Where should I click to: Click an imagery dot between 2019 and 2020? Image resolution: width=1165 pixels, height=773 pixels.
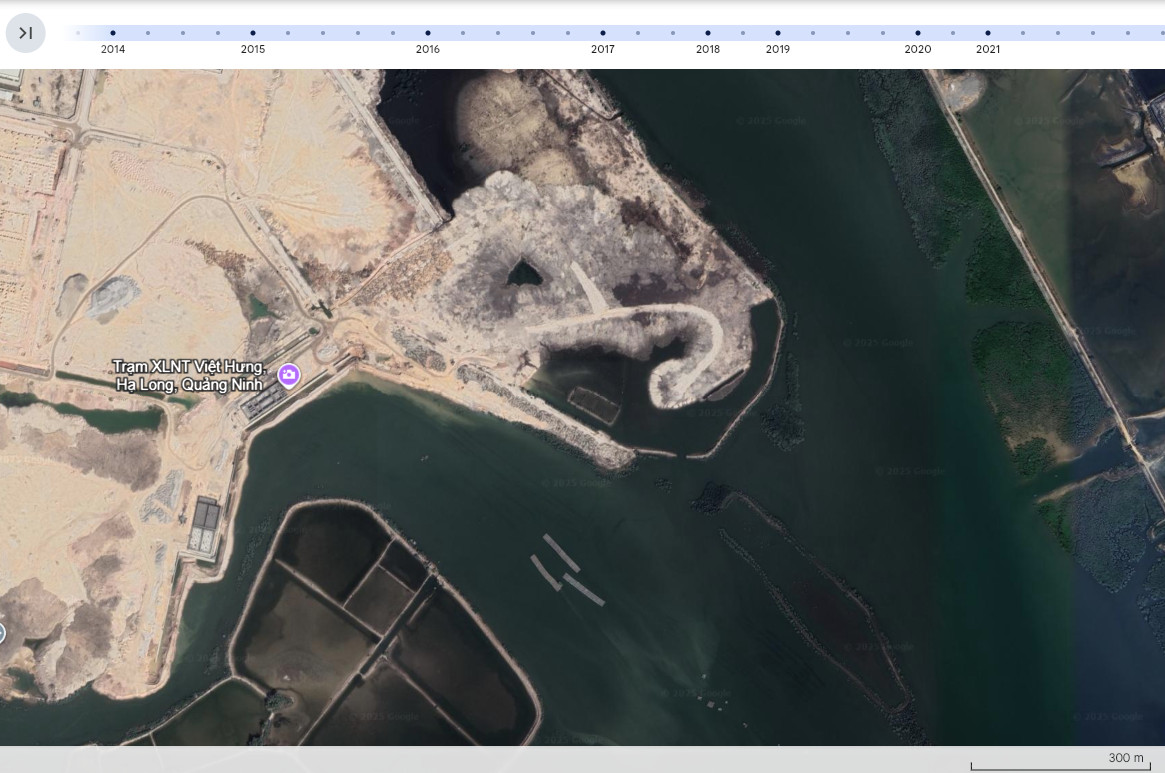[x=847, y=31]
